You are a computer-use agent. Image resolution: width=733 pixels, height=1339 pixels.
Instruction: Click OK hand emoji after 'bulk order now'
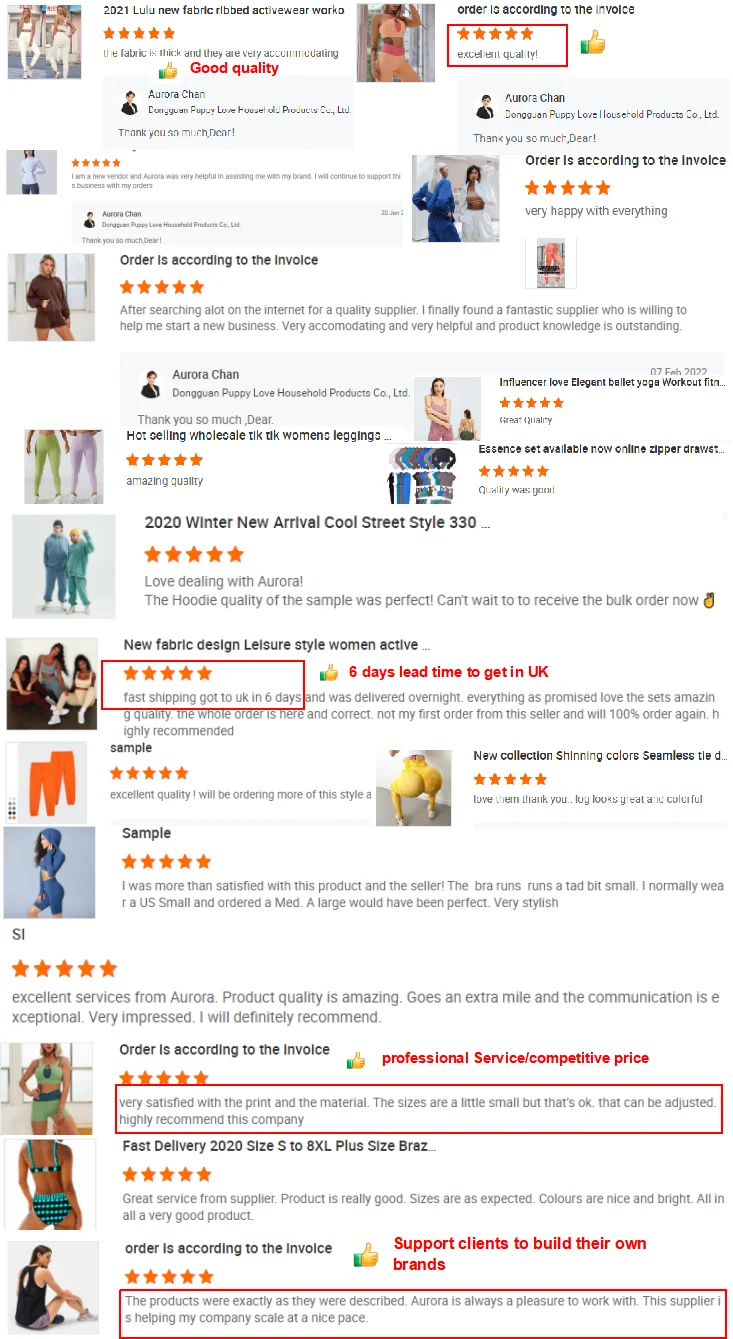(x=709, y=600)
